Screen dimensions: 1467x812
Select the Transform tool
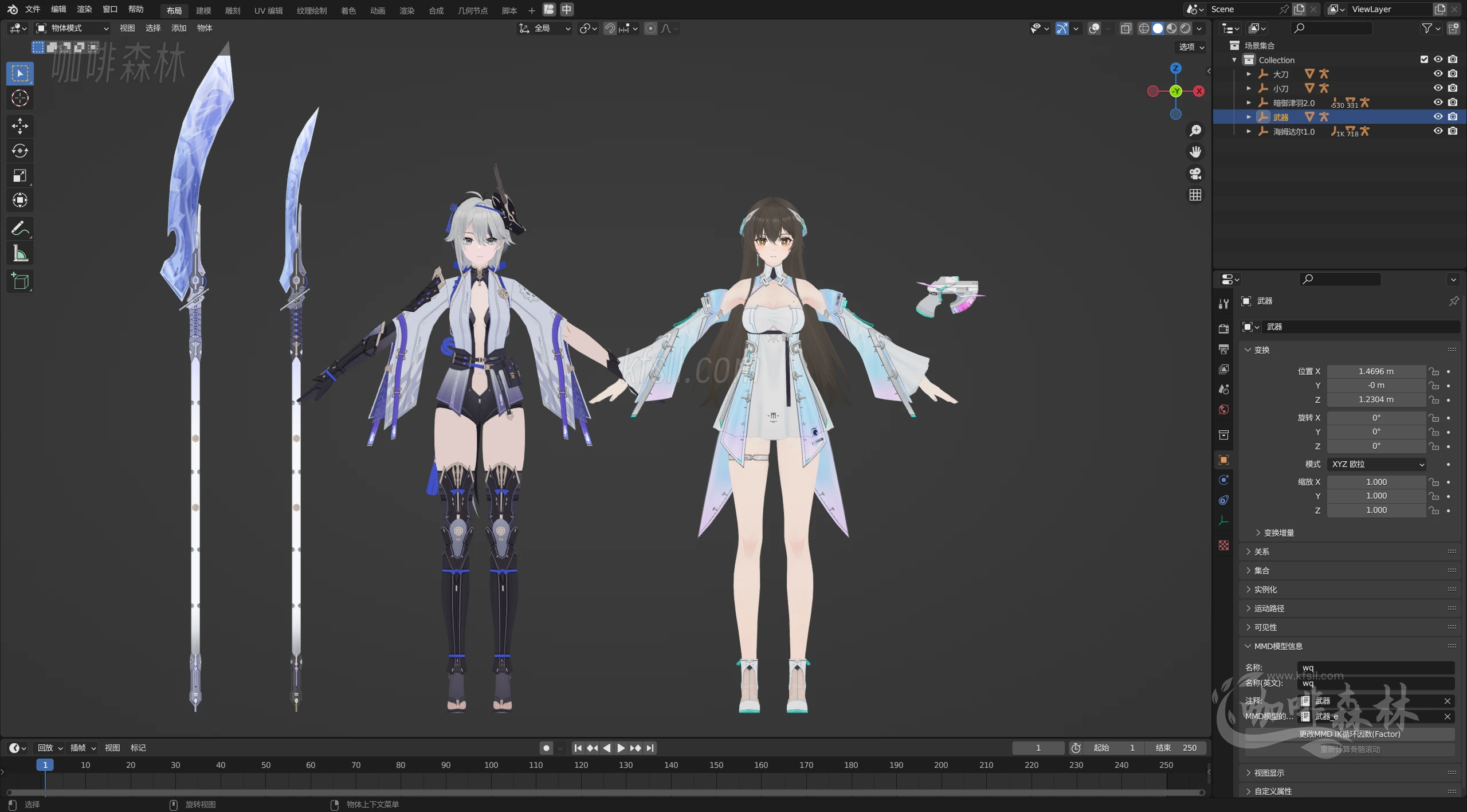pos(20,200)
